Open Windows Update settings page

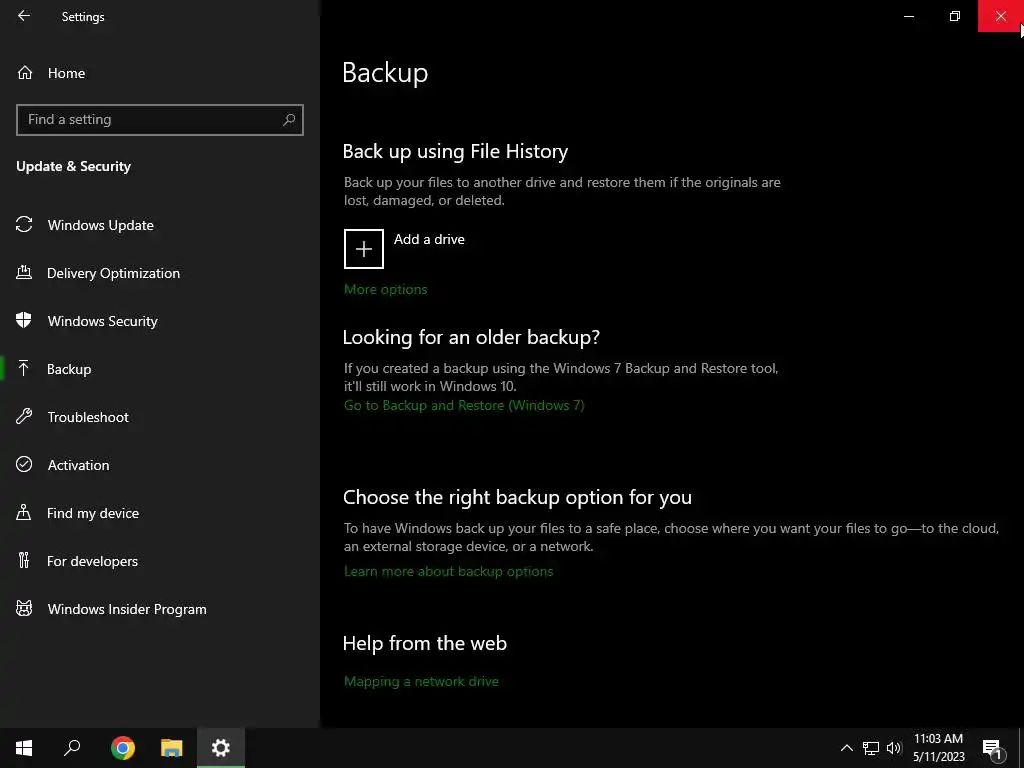click(x=160, y=225)
